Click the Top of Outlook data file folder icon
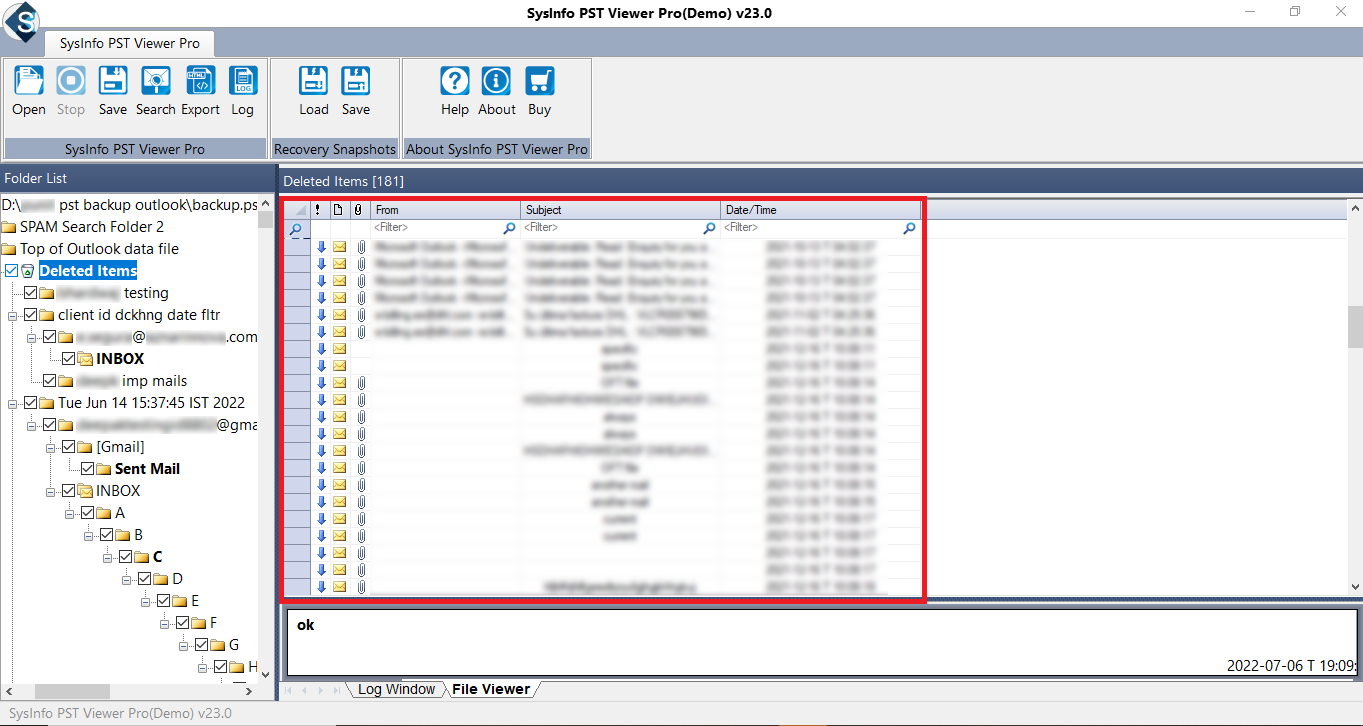 9,249
